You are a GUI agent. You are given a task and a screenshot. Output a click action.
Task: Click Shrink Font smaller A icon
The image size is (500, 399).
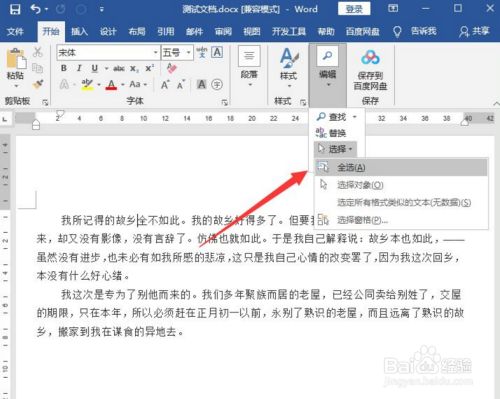(x=181, y=85)
